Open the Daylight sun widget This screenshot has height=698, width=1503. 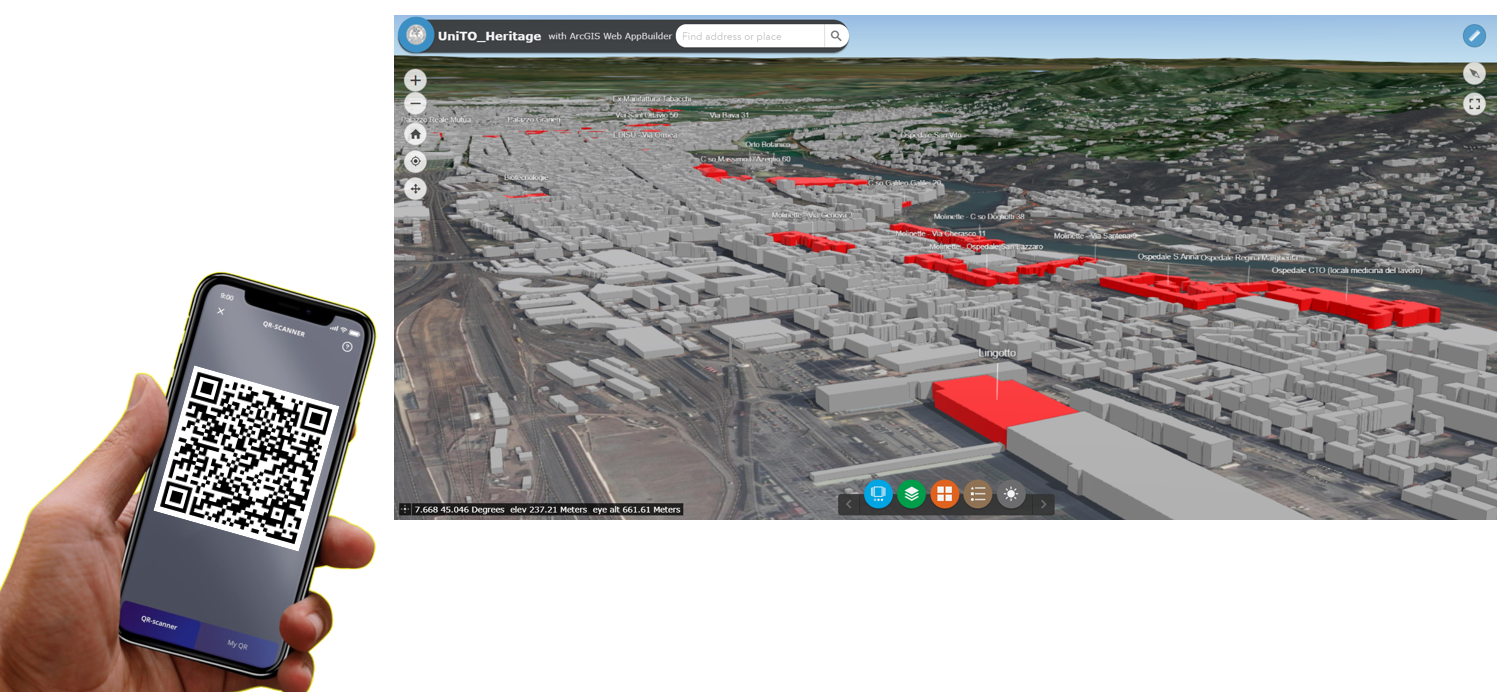point(1011,494)
